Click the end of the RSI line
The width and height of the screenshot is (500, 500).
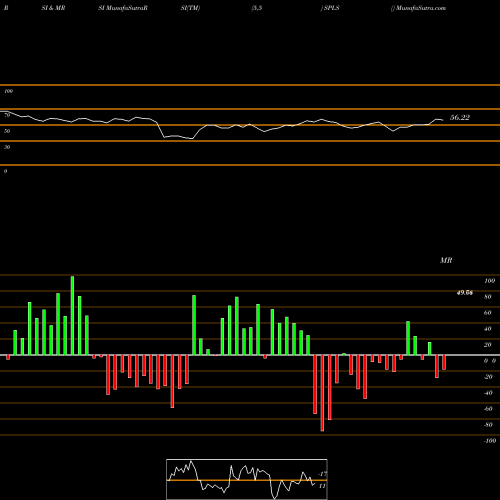[442, 120]
